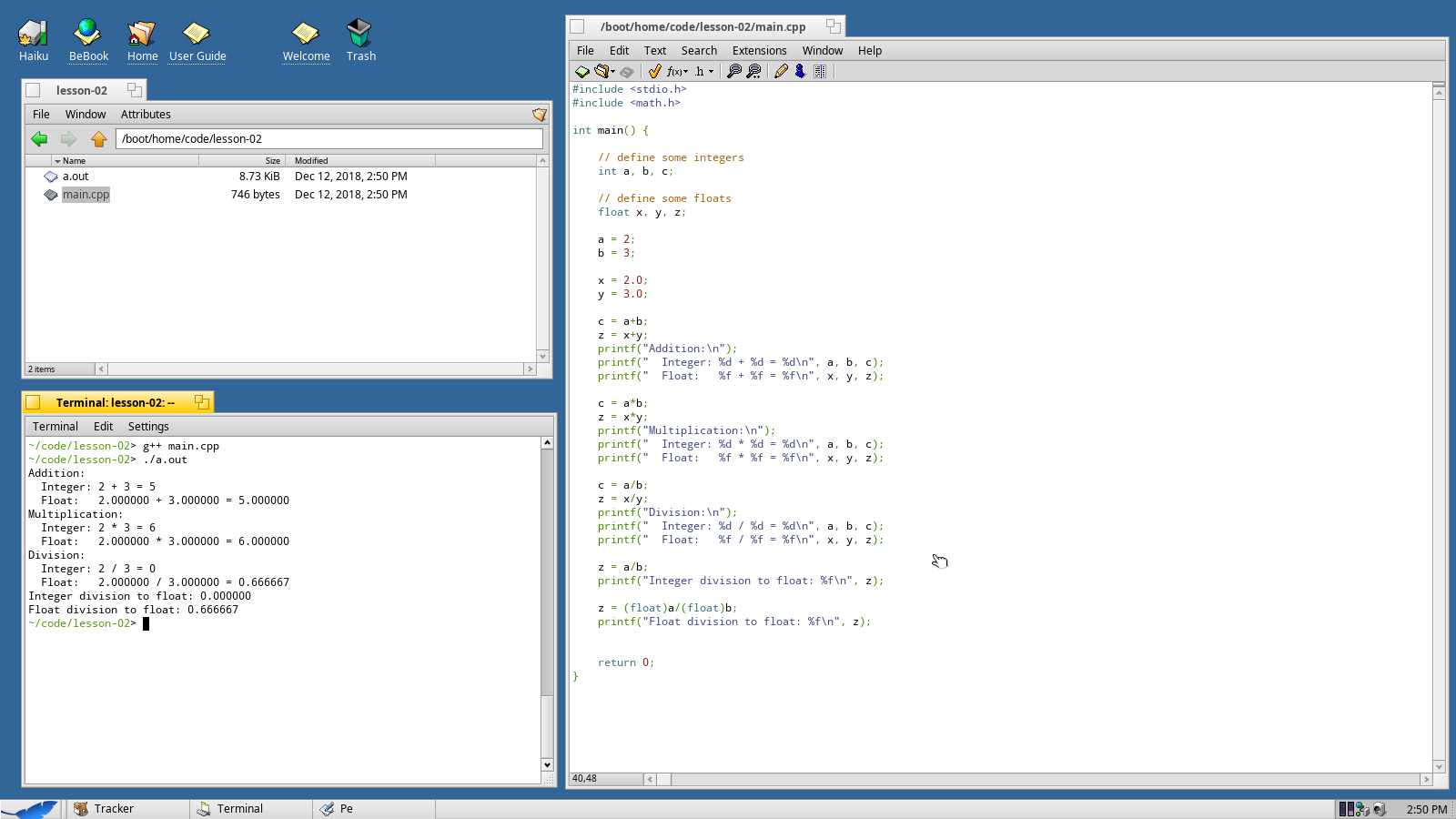Click the network status tray icon
1456x819 pixels.
pos(1362,809)
